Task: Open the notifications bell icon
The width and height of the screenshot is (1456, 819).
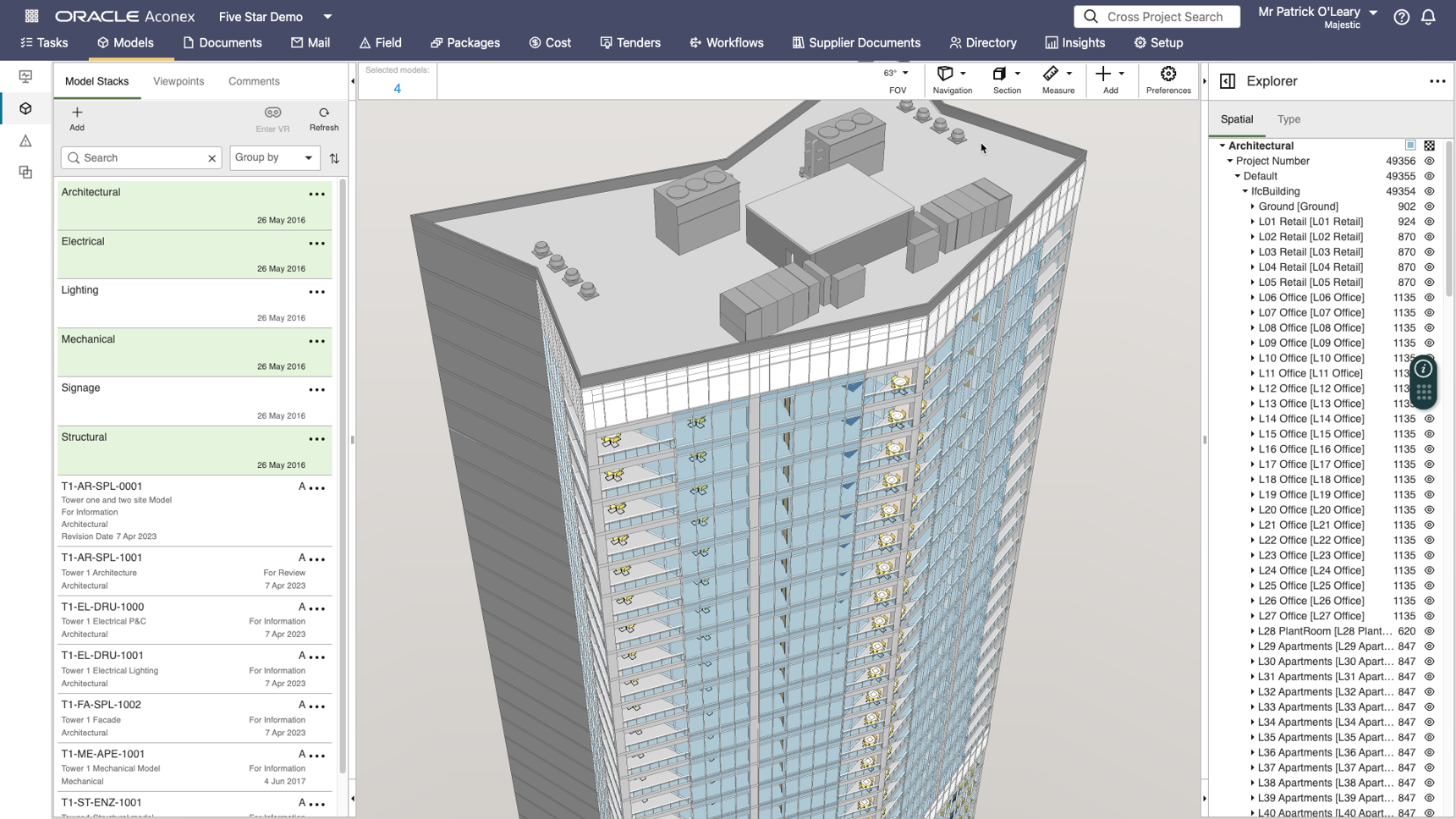Action: click(1427, 17)
